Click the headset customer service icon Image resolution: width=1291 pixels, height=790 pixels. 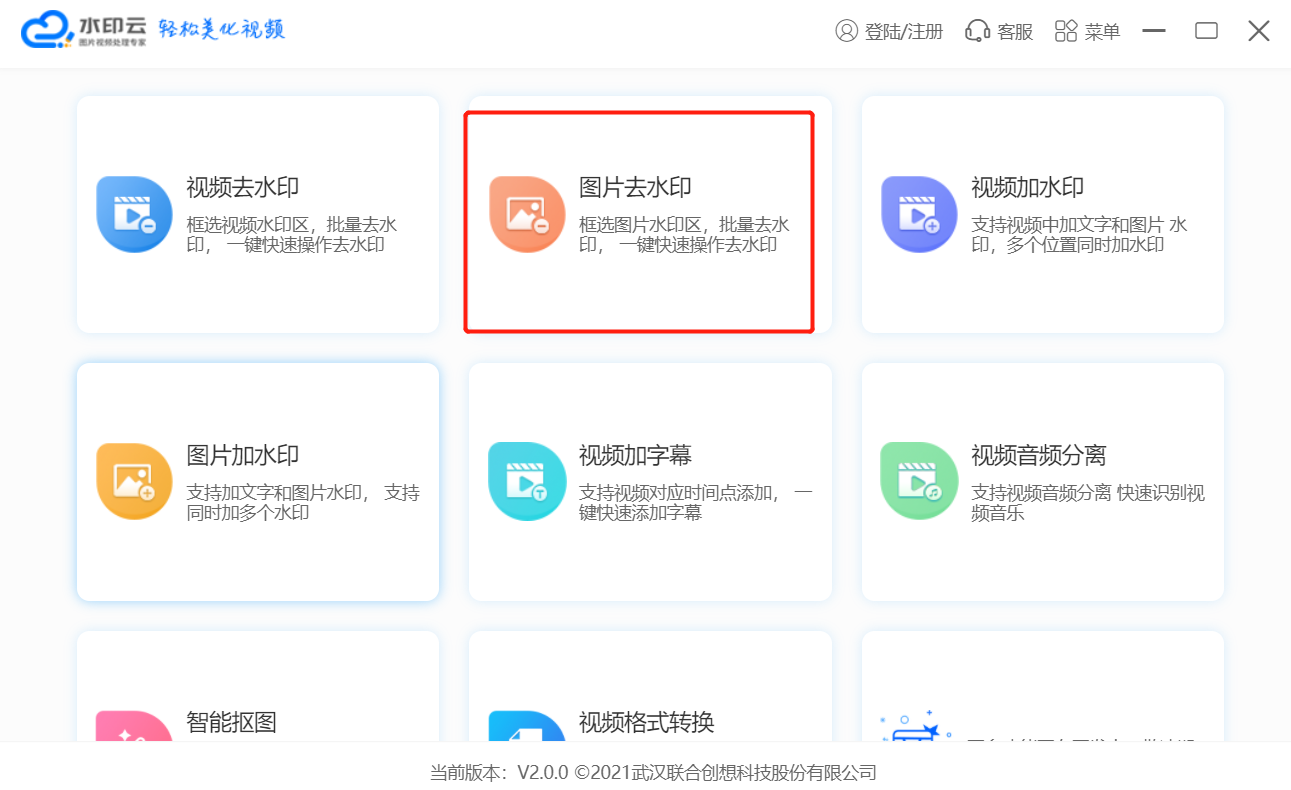pos(977,31)
